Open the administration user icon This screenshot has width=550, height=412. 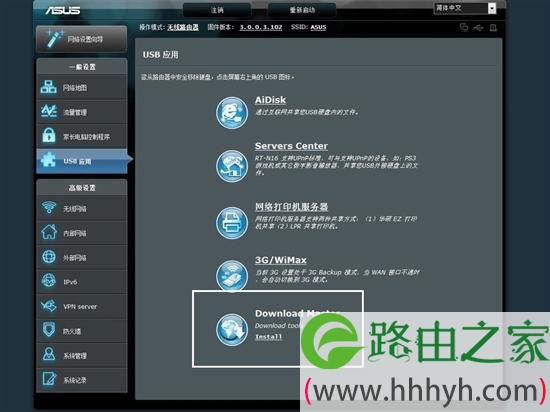coord(48,354)
